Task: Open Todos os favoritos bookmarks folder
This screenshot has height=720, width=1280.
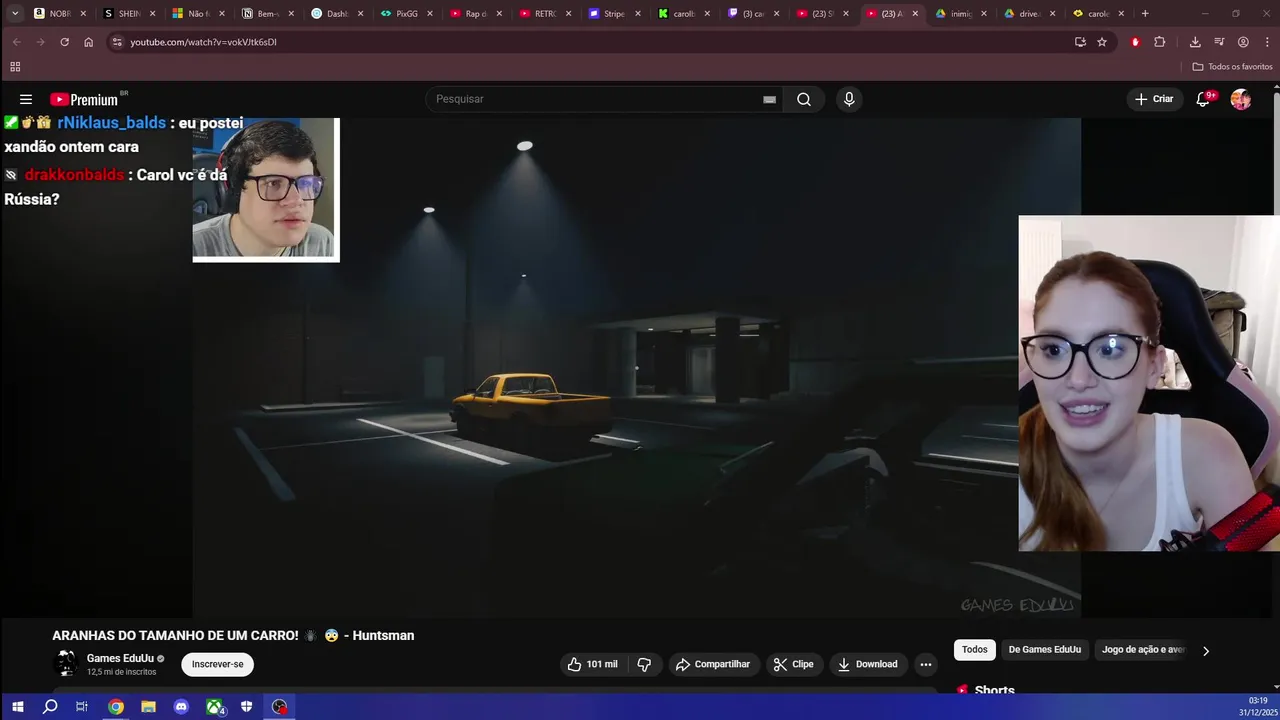Action: coord(1232,67)
